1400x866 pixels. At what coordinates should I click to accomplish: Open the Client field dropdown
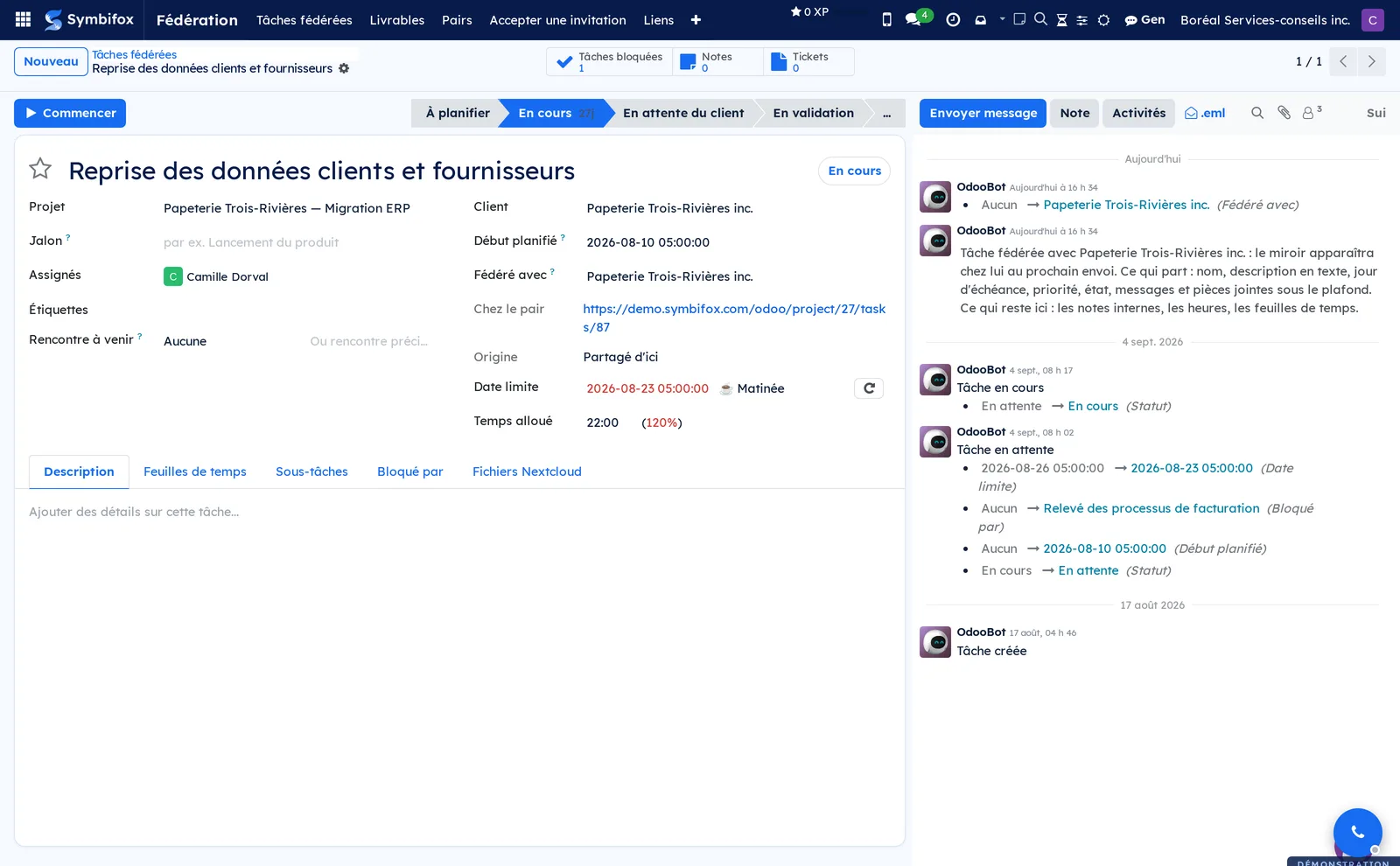[735, 208]
